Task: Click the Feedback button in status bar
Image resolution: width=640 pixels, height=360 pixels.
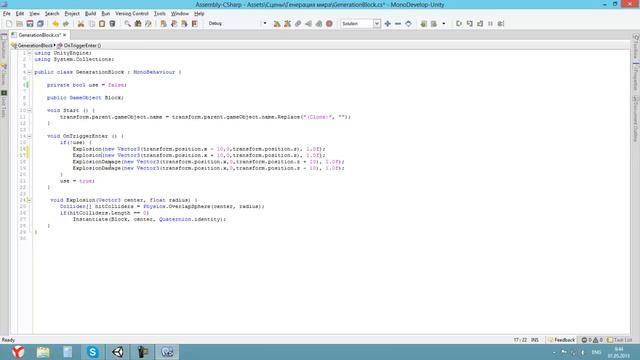Action: point(562,340)
